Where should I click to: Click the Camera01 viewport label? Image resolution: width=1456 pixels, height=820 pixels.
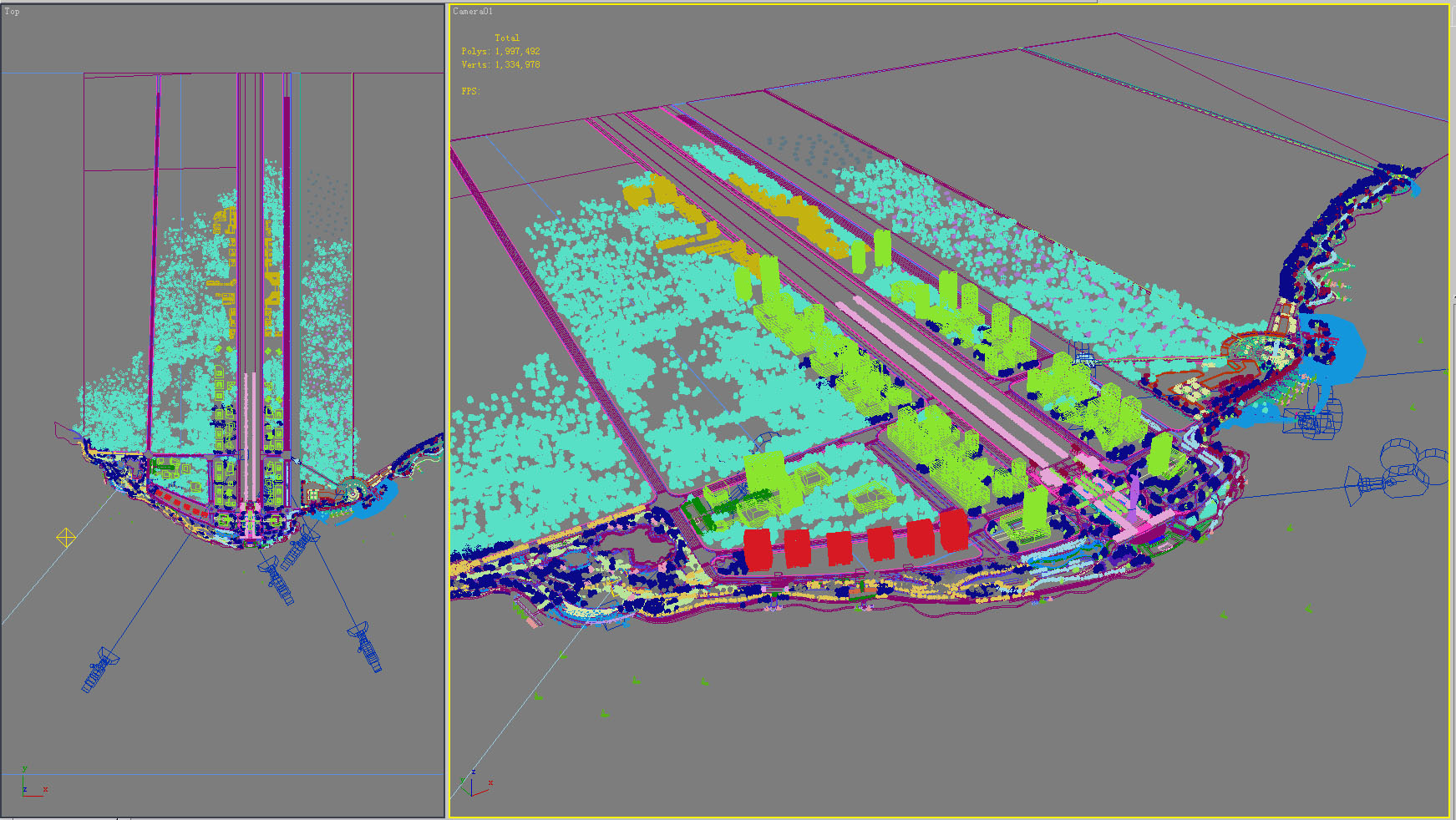click(473, 12)
